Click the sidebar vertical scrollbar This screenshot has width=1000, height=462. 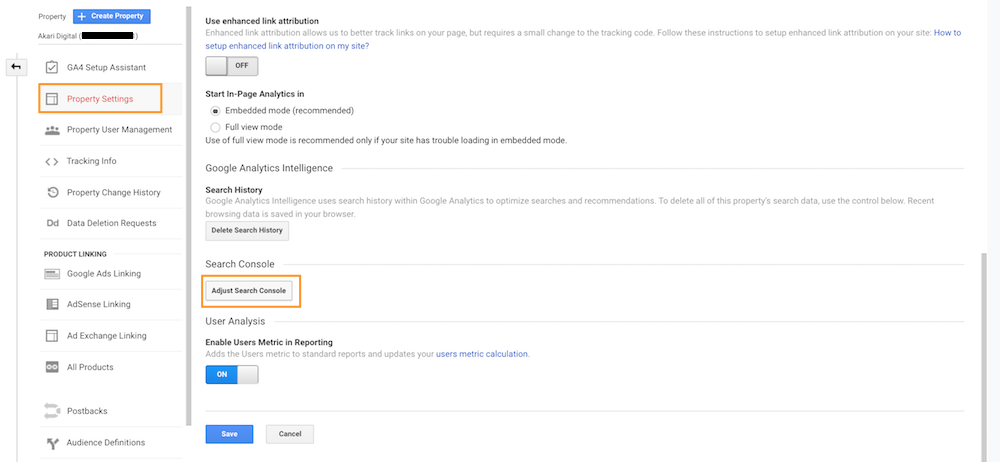188,216
